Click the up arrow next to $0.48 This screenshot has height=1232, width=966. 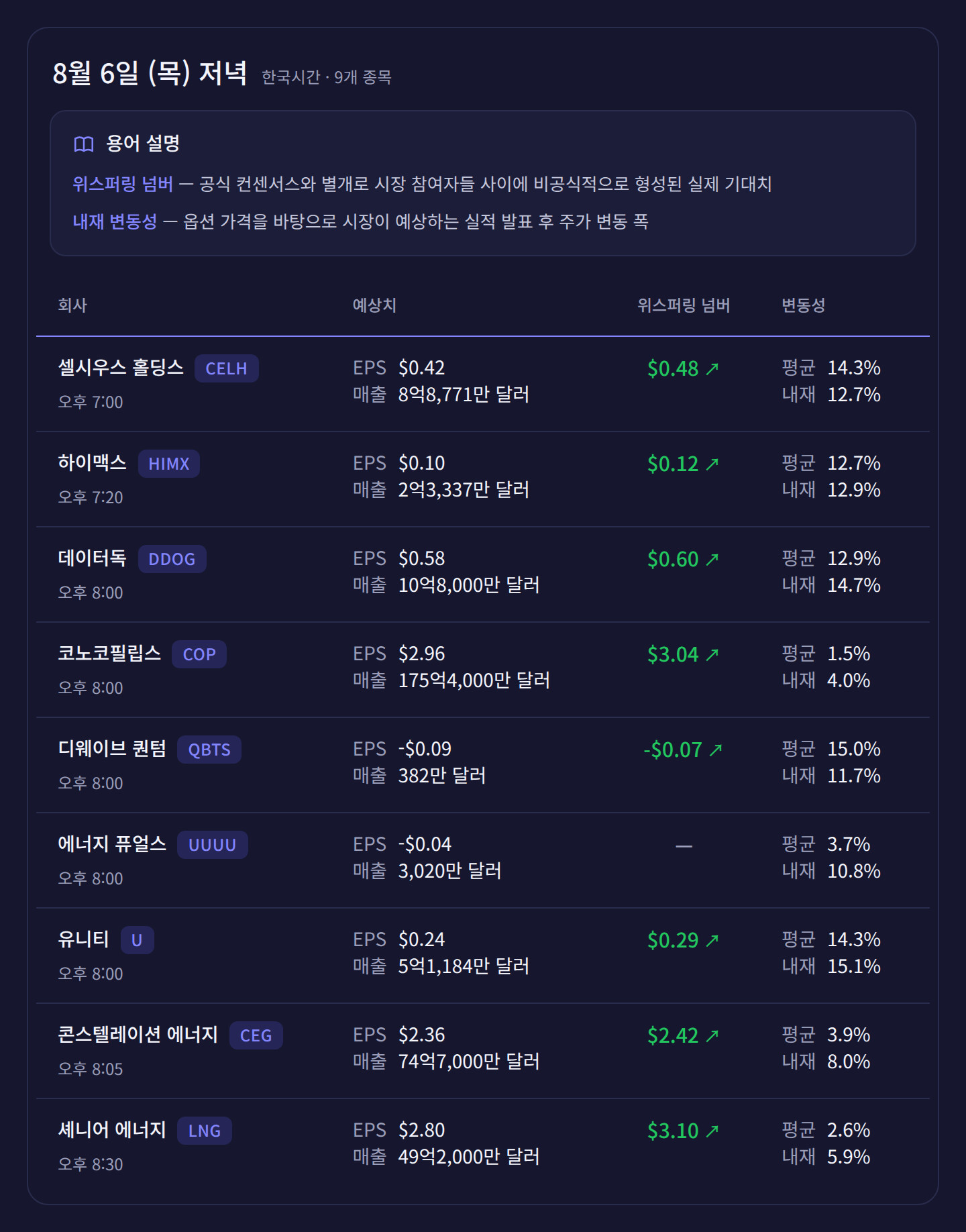[712, 368]
